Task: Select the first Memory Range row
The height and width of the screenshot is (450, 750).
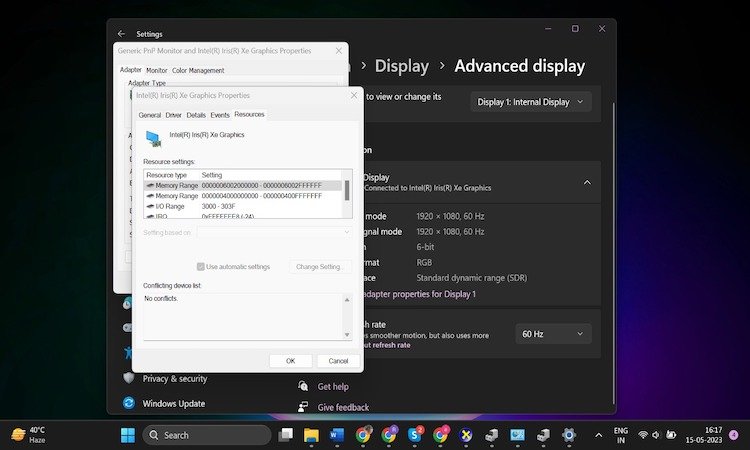Action: point(243,186)
